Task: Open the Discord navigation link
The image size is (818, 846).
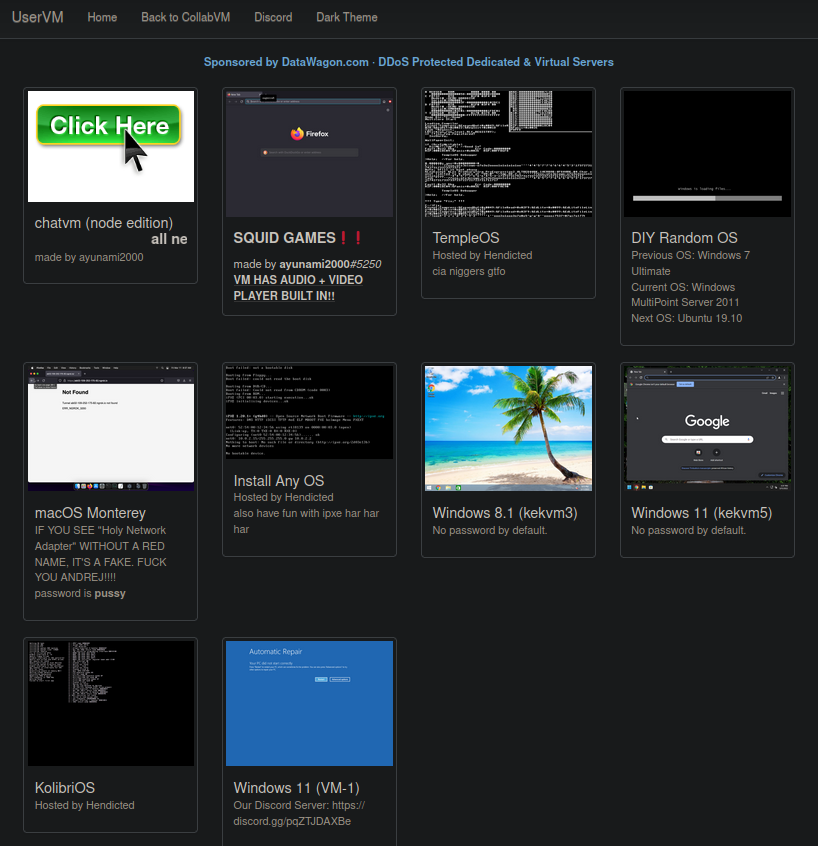Action: pyautogui.click(x=273, y=17)
